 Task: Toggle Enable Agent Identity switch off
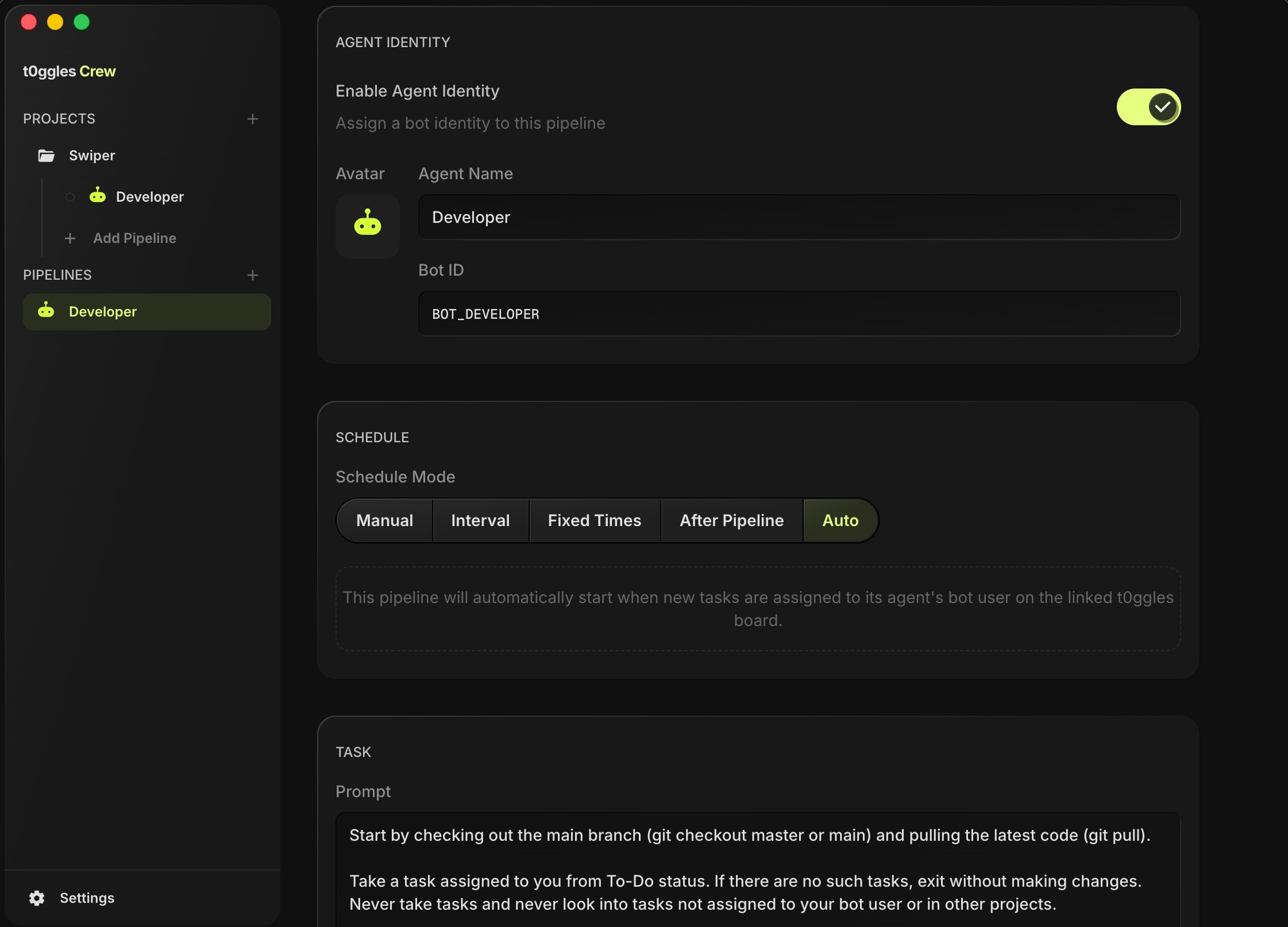tap(1148, 107)
